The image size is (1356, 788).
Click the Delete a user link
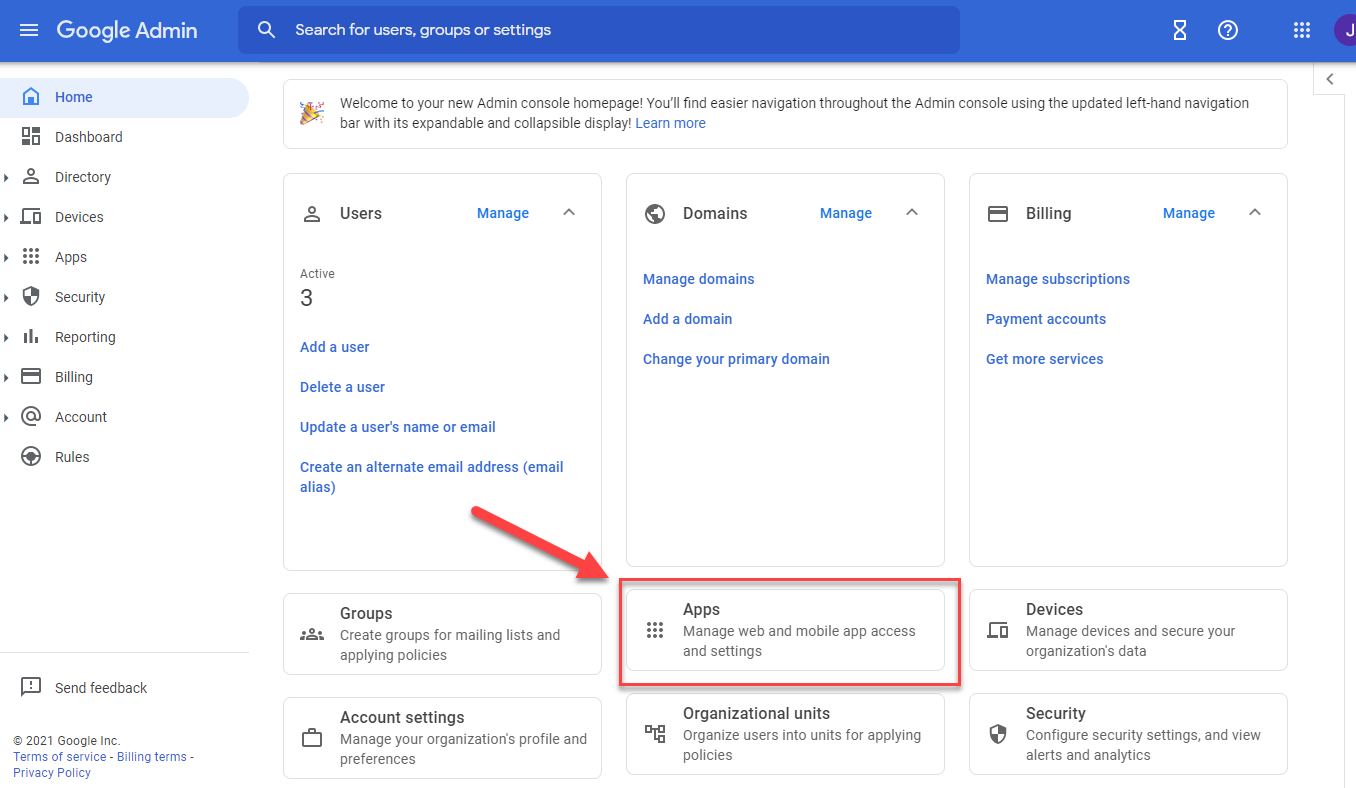(342, 387)
